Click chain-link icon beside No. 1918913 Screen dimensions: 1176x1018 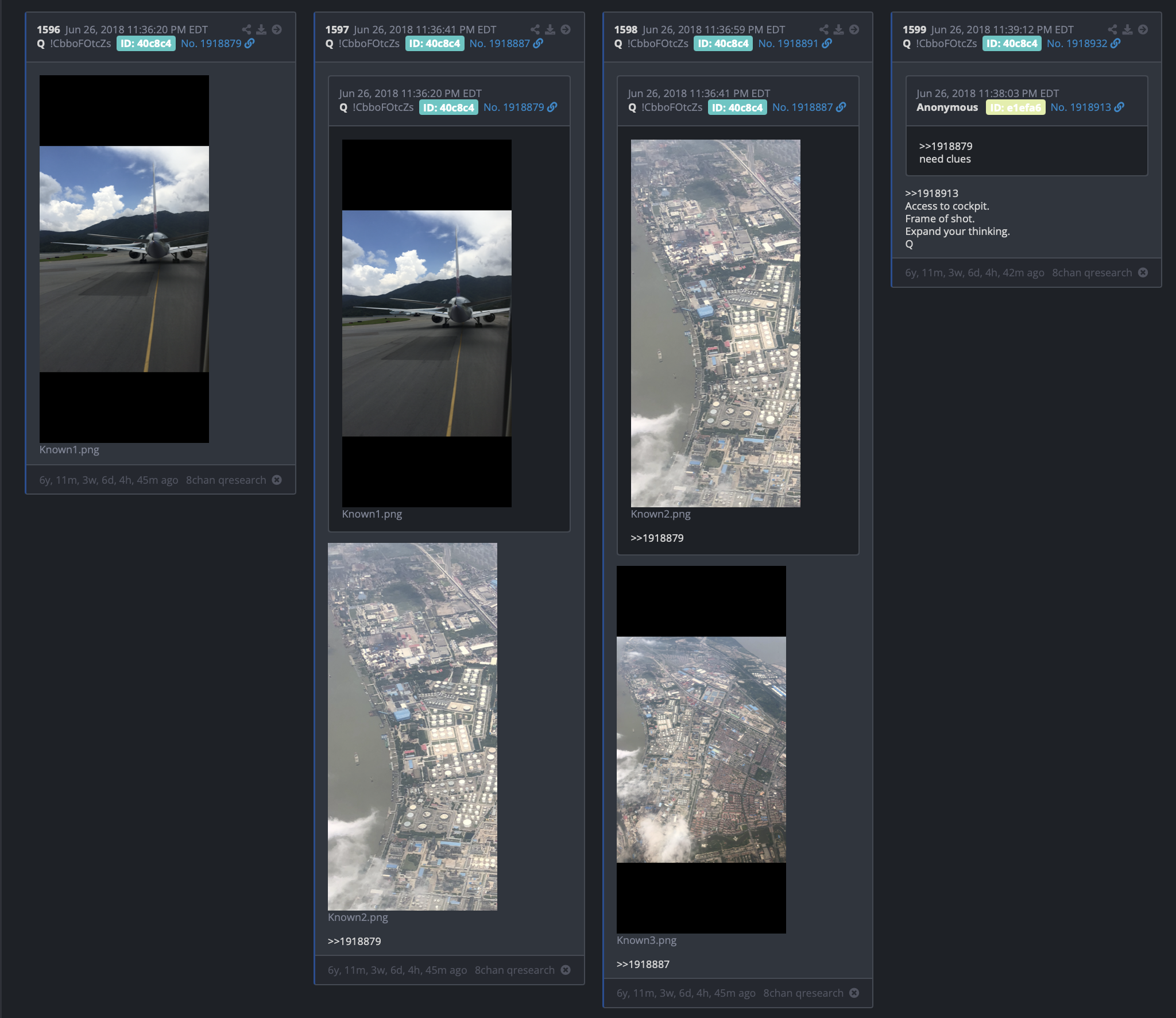(x=1119, y=107)
